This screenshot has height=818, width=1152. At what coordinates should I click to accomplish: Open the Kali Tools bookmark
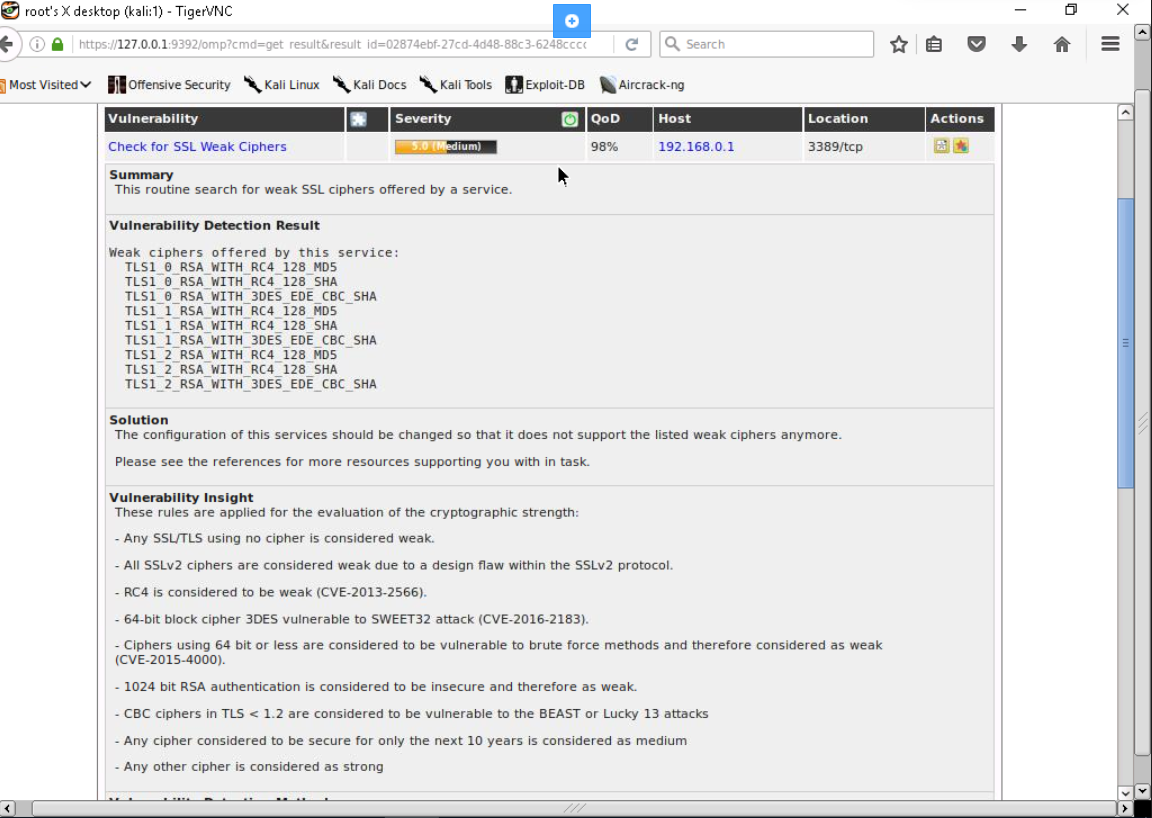pos(456,85)
